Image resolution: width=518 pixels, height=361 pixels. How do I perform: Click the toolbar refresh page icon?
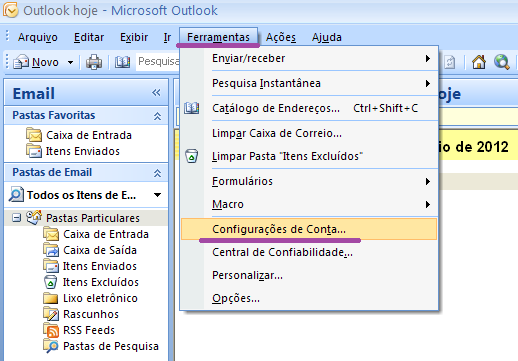(x=449, y=62)
